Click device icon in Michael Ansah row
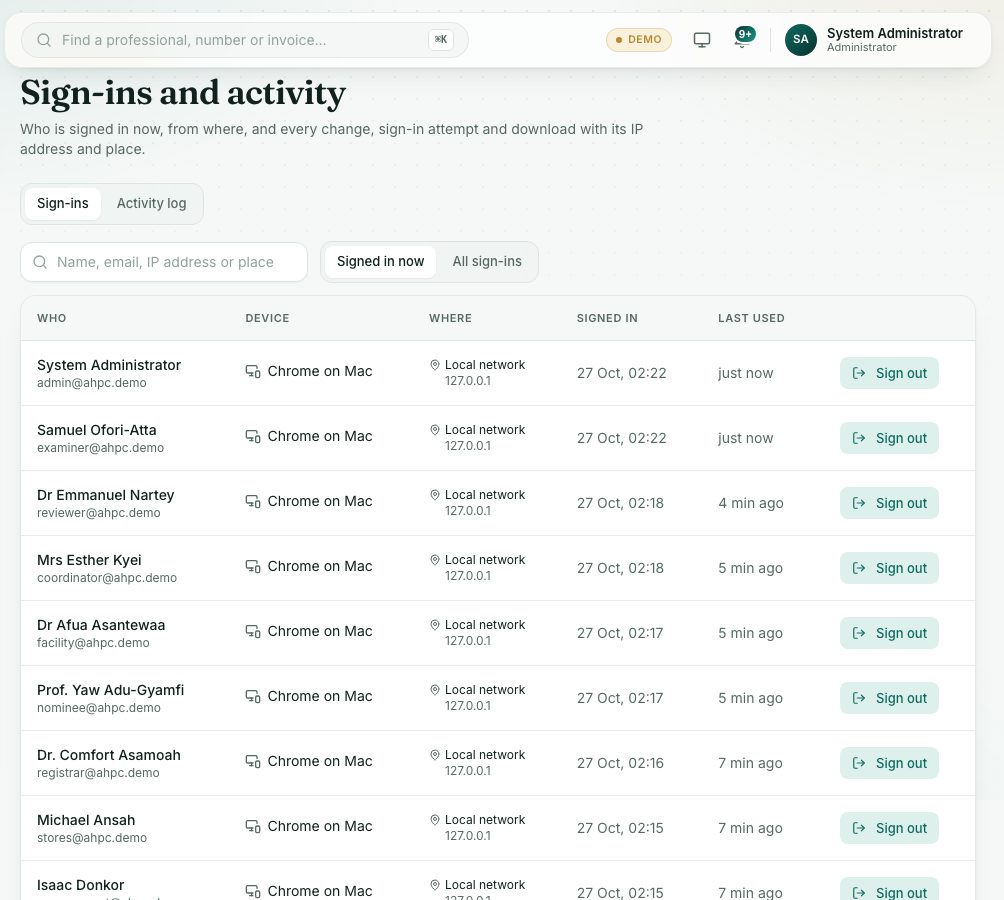The height and width of the screenshot is (900, 1004). [x=253, y=826]
